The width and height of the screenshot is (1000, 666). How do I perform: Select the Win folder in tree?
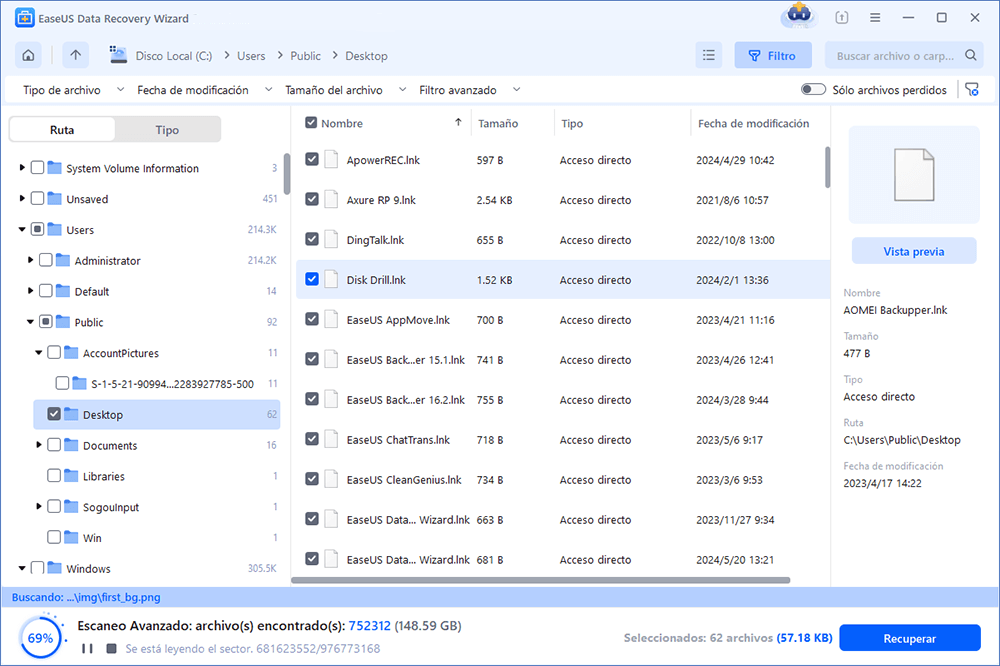click(x=92, y=538)
